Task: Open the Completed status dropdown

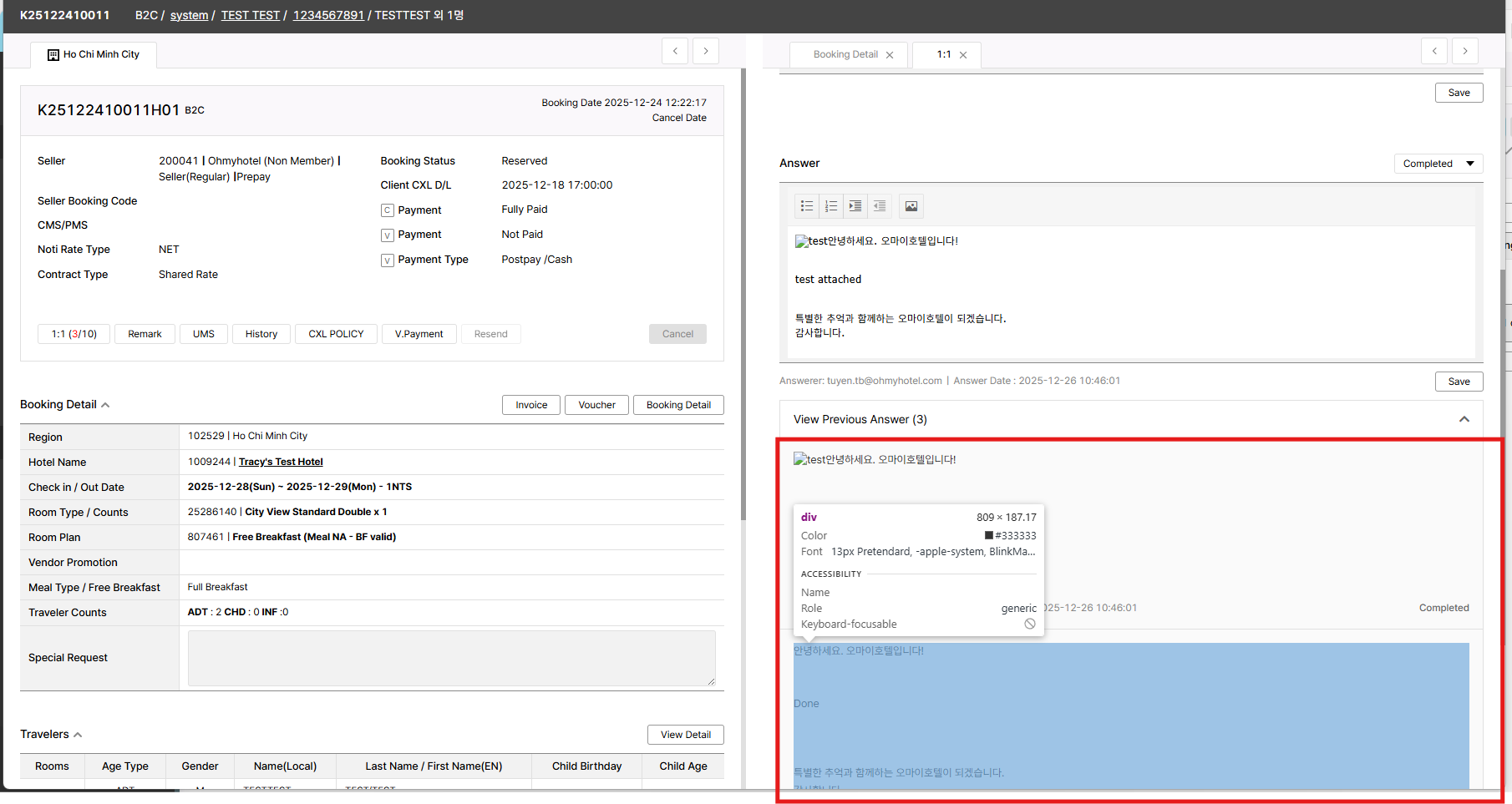Action: click(1438, 164)
